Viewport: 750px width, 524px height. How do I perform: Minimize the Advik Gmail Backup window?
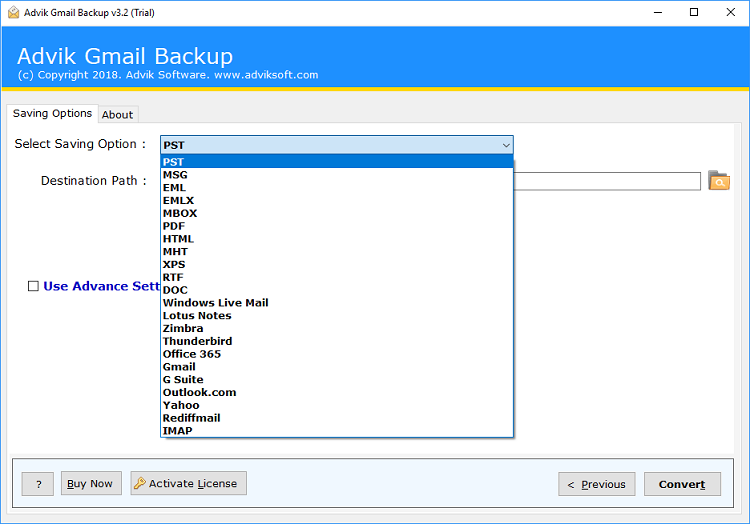tap(658, 12)
